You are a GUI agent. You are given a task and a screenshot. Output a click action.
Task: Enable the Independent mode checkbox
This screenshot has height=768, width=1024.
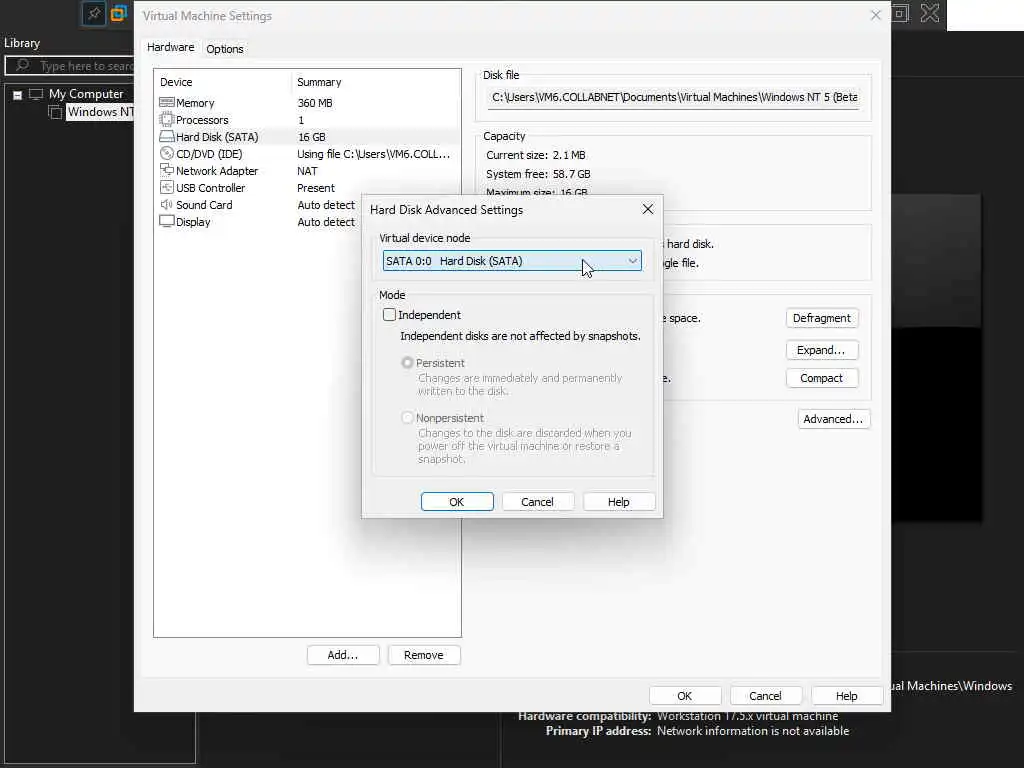pos(389,315)
